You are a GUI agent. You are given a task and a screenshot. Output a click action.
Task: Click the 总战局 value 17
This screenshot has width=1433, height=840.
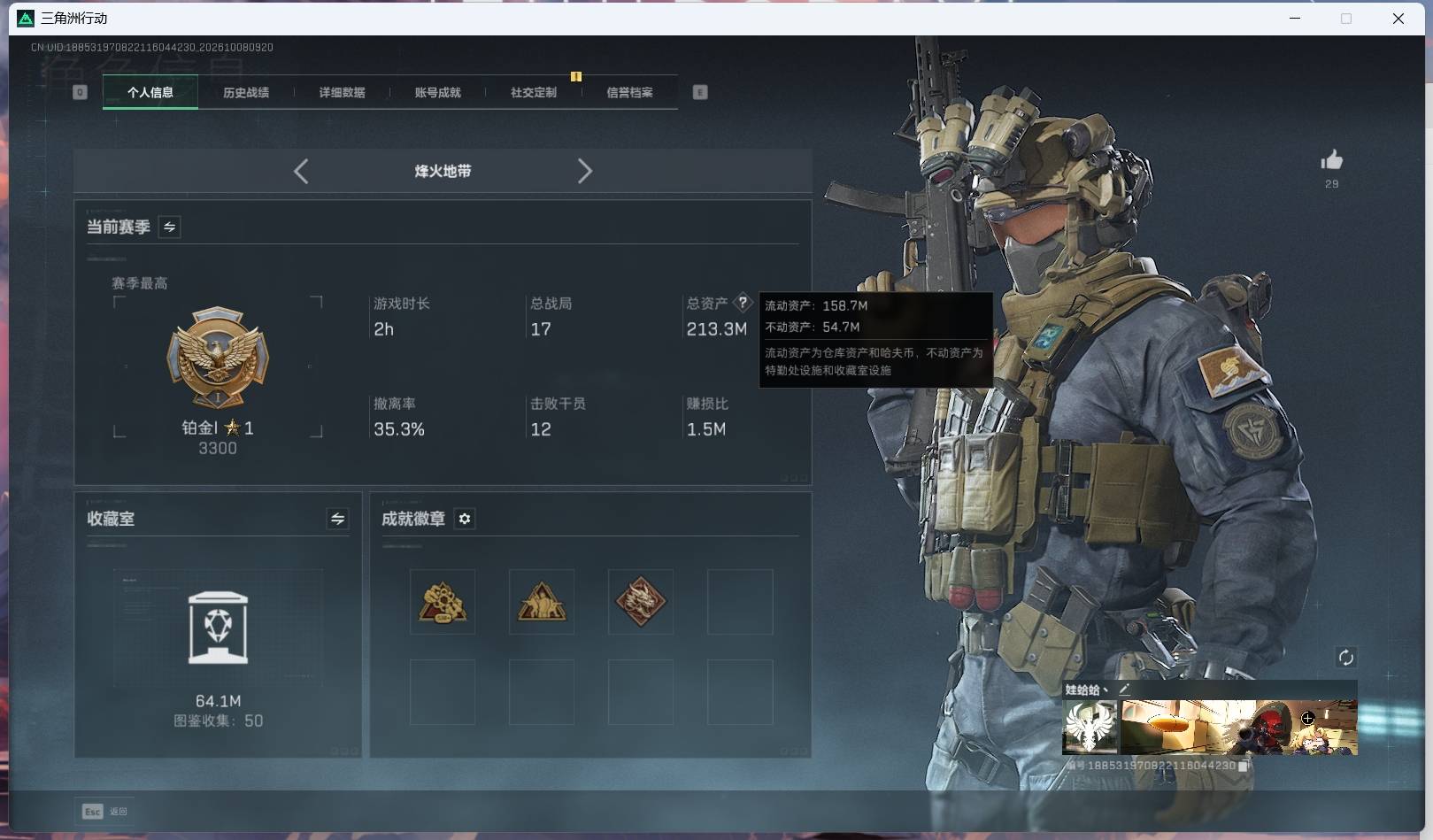pos(540,329)
